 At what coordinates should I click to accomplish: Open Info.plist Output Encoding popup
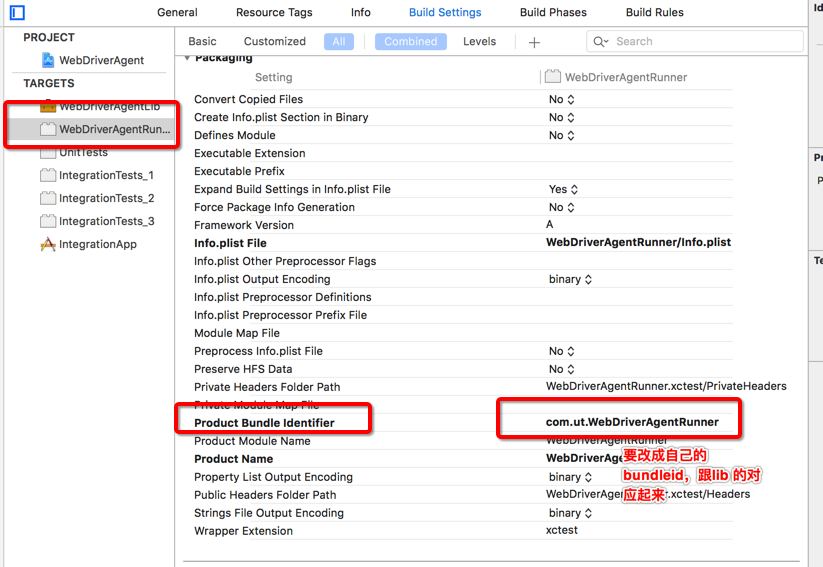click(x=570, y=279)
